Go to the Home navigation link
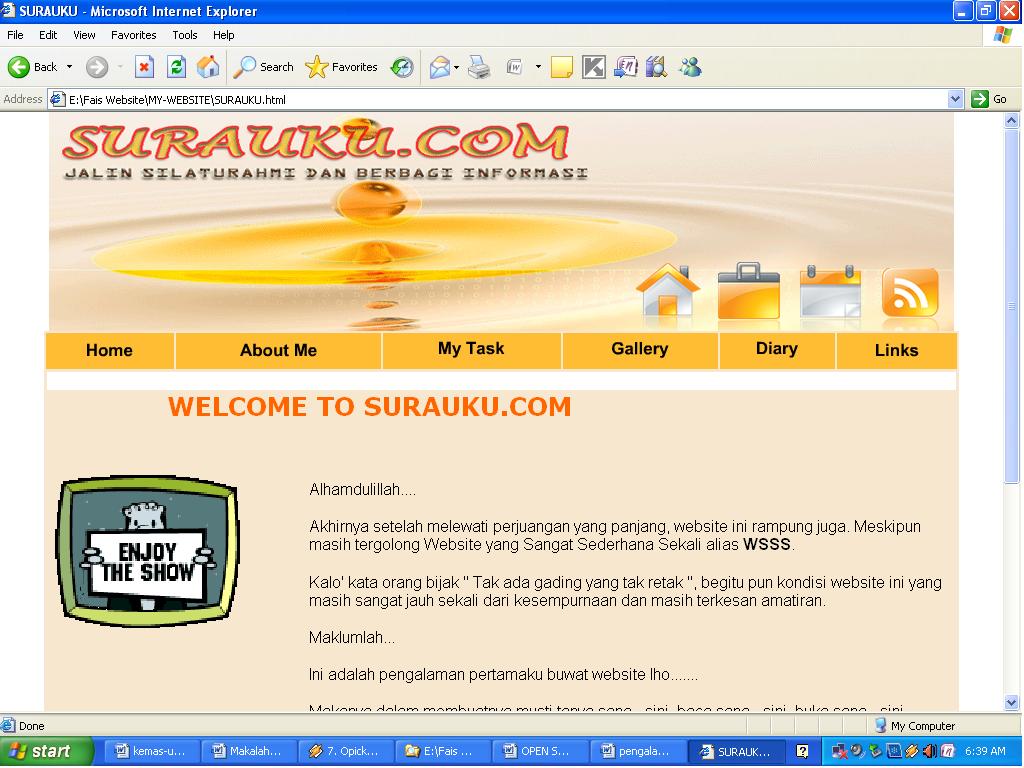Viewport: 1024px width, 768px height. tap(109, 350)
